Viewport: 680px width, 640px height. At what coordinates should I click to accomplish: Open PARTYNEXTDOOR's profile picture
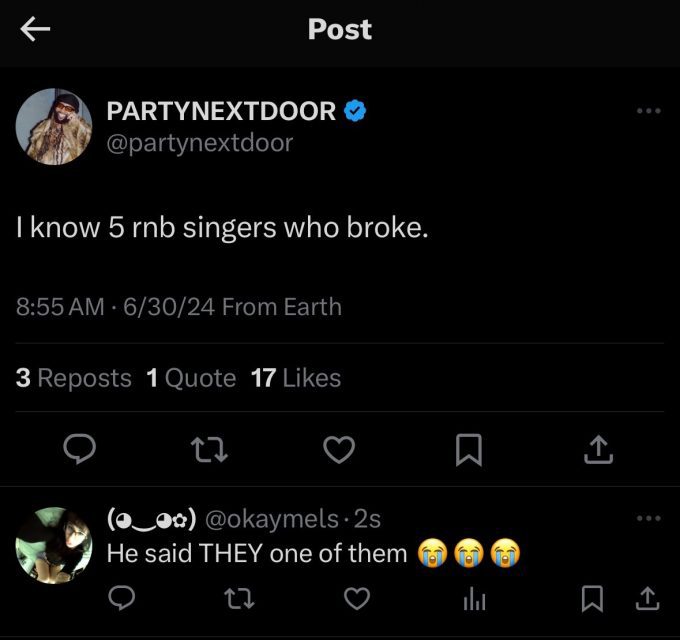[54, 127]
